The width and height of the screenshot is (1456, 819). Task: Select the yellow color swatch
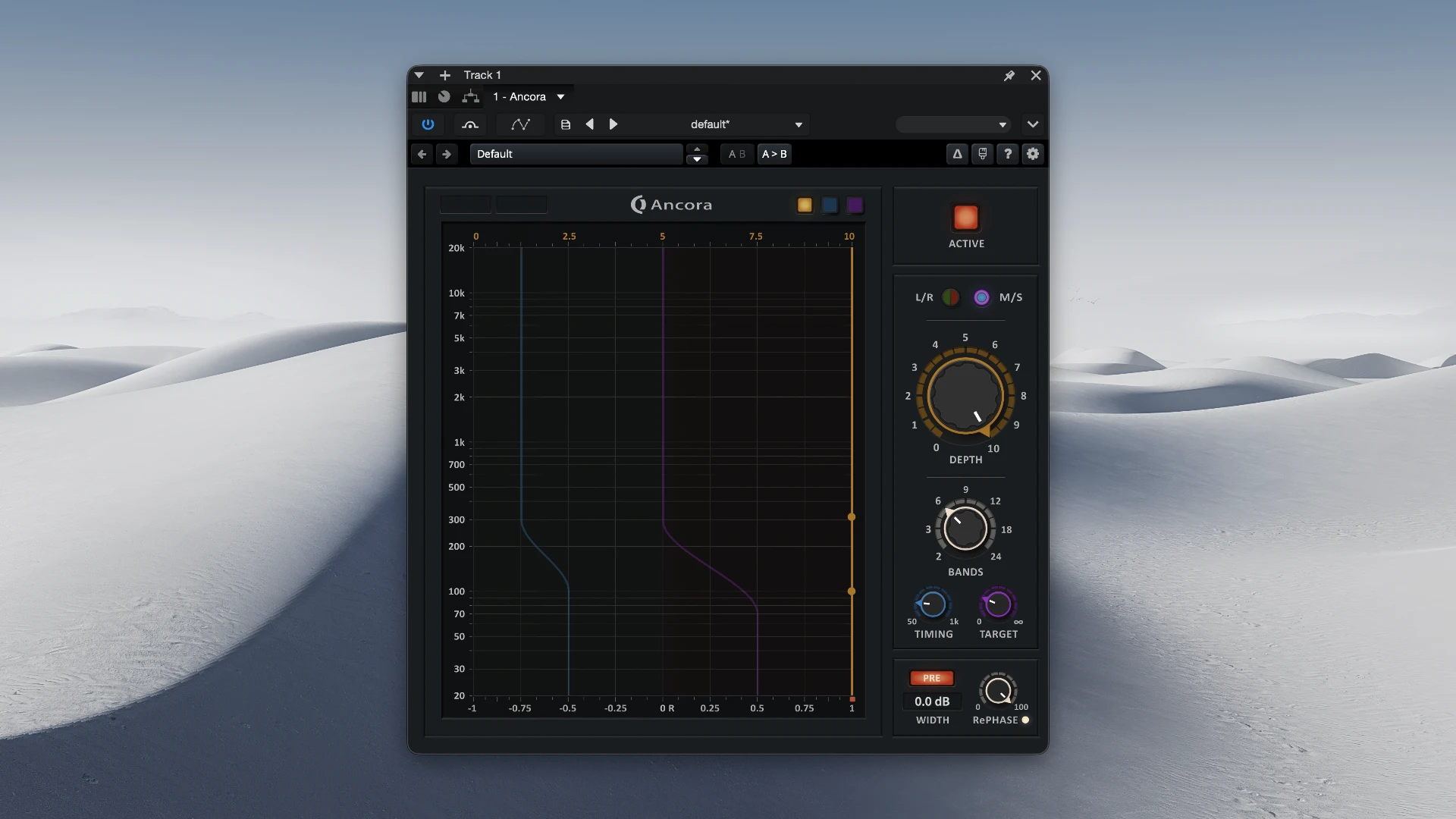click(x=805, y=205)
